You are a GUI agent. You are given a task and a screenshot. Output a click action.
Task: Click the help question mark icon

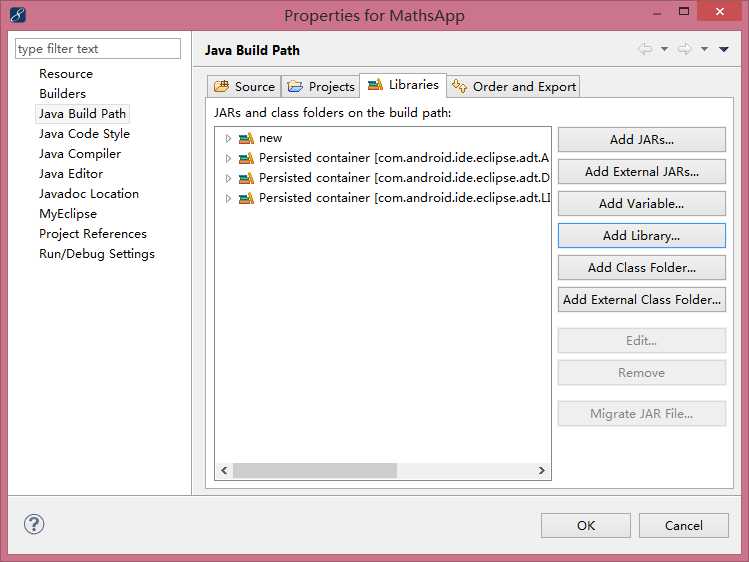coord(34,524)
